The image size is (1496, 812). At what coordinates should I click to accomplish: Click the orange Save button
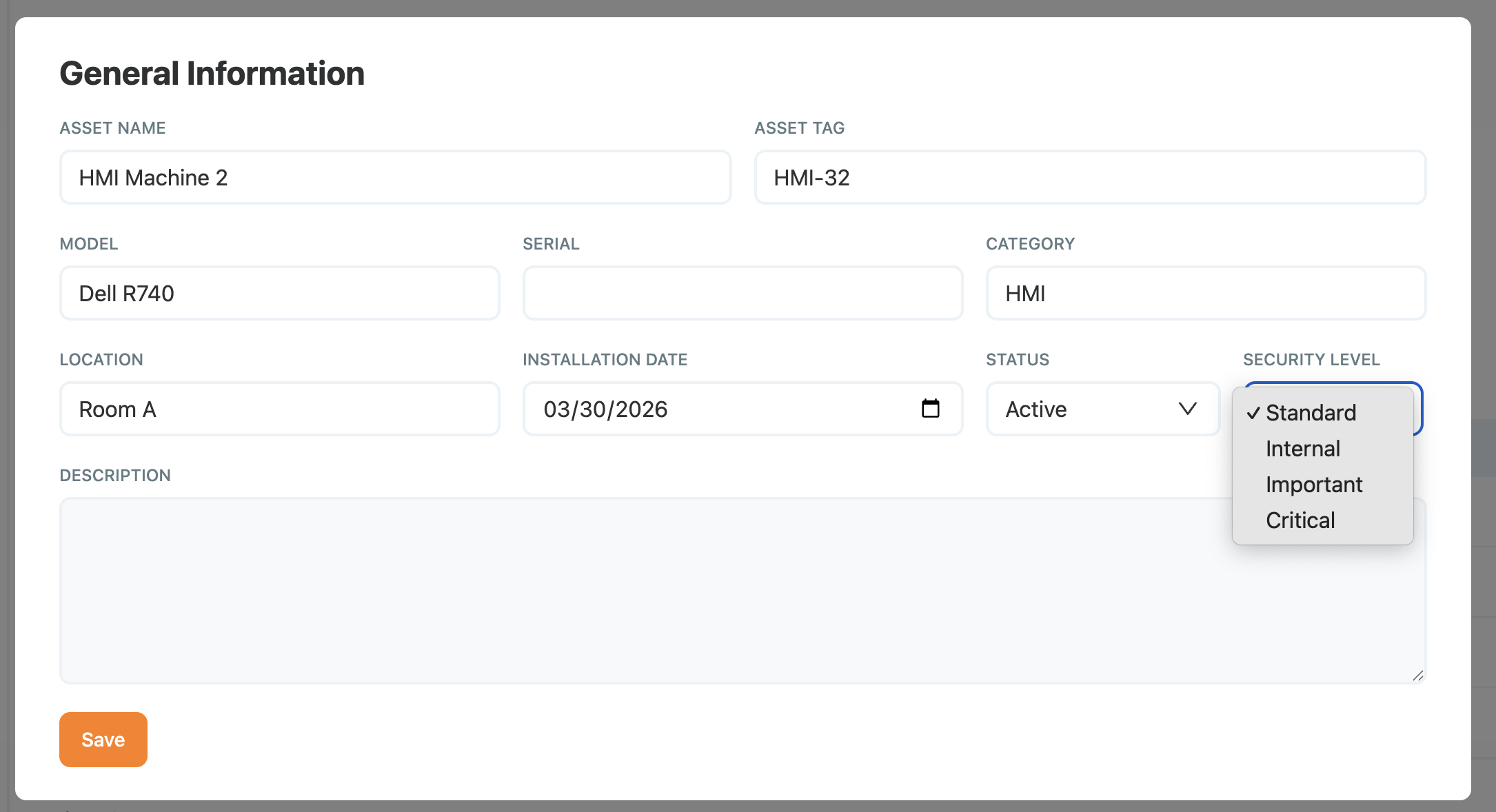[103, 740]
